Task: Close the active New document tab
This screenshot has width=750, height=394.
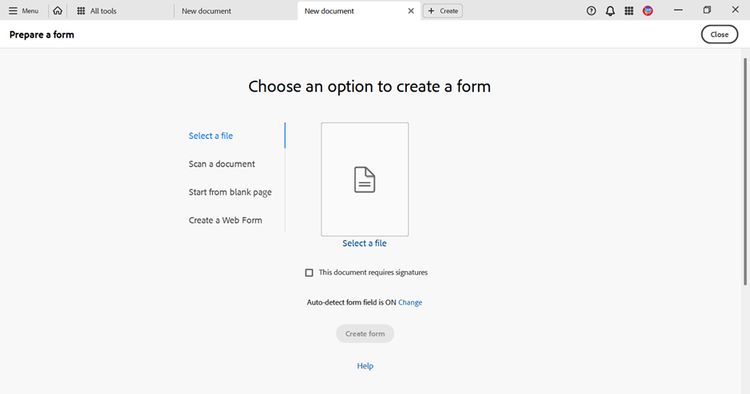Action: pyautogui.click(x=411, y=11)
